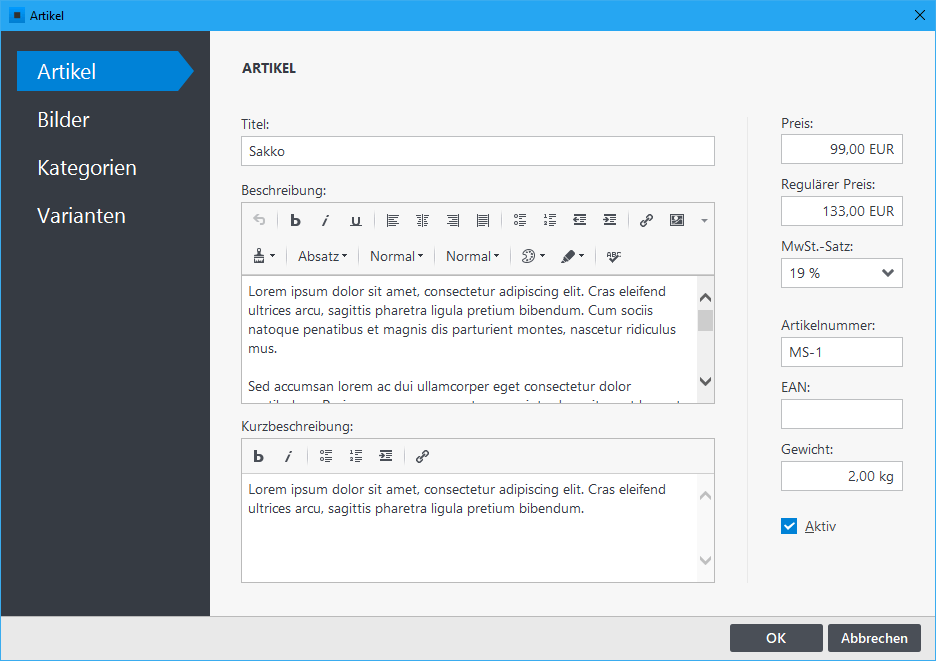Confirm with the OK button
This screenshot has height=661, width=936.
click(776, 638)
